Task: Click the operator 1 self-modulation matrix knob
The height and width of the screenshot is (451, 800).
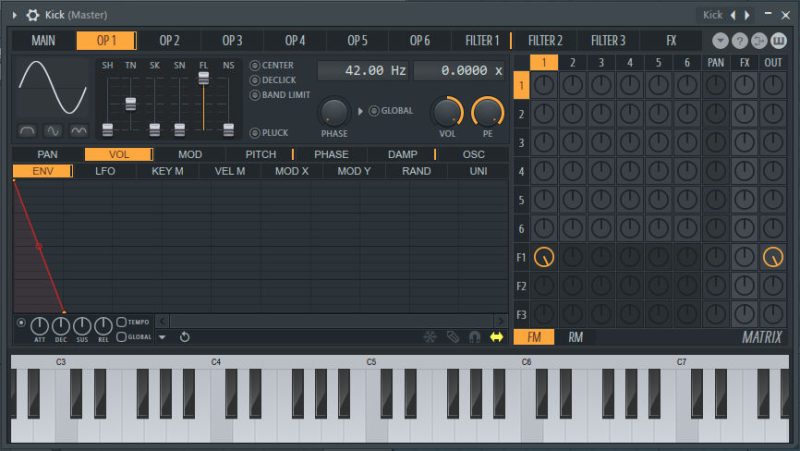Action: pos(544,85)
